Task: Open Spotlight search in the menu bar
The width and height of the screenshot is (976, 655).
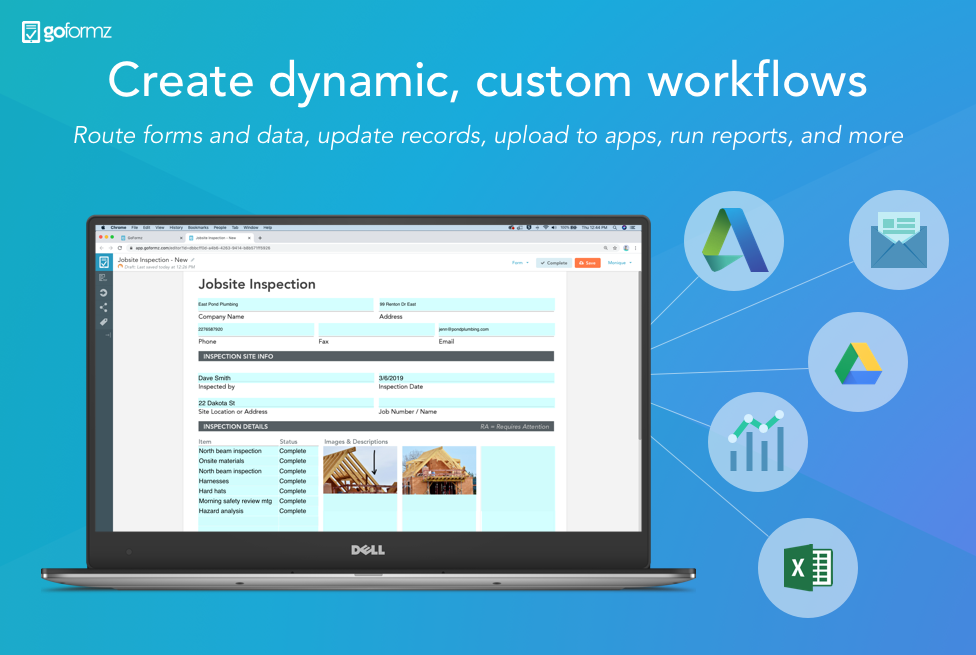Action: tap(615, 228)
